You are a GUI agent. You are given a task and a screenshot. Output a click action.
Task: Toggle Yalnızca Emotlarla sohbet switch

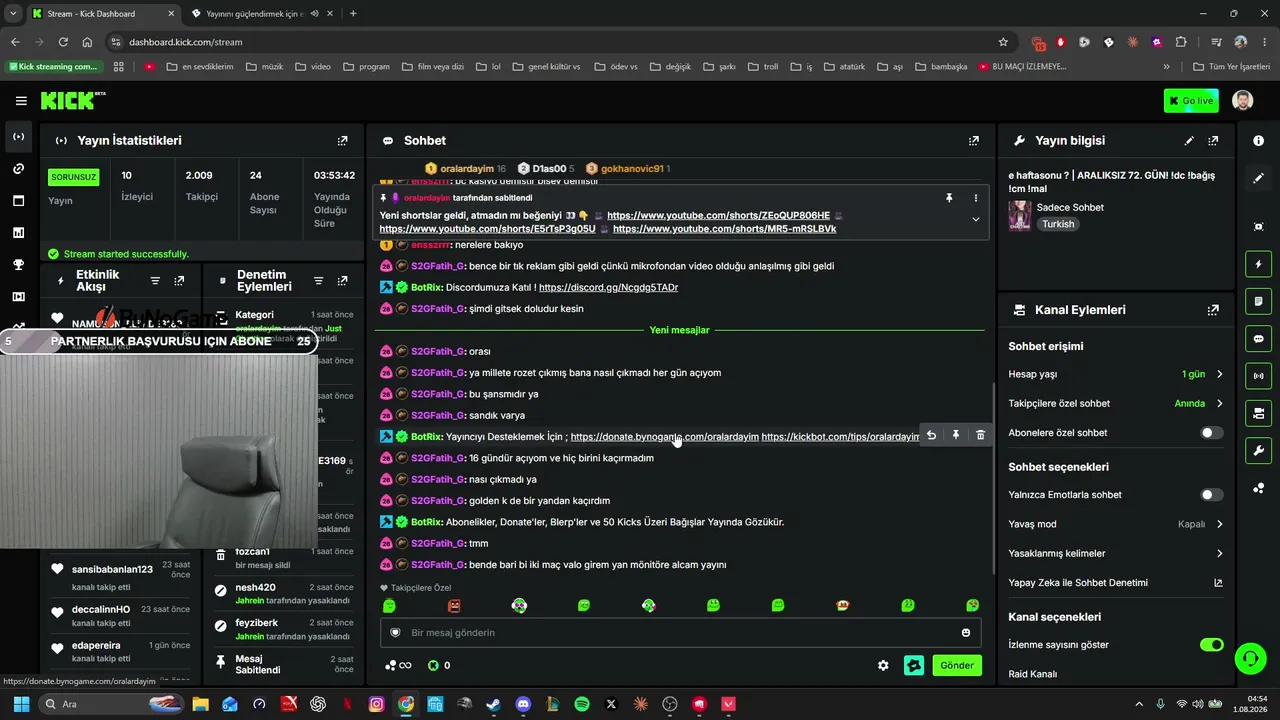pos(1211,495)
